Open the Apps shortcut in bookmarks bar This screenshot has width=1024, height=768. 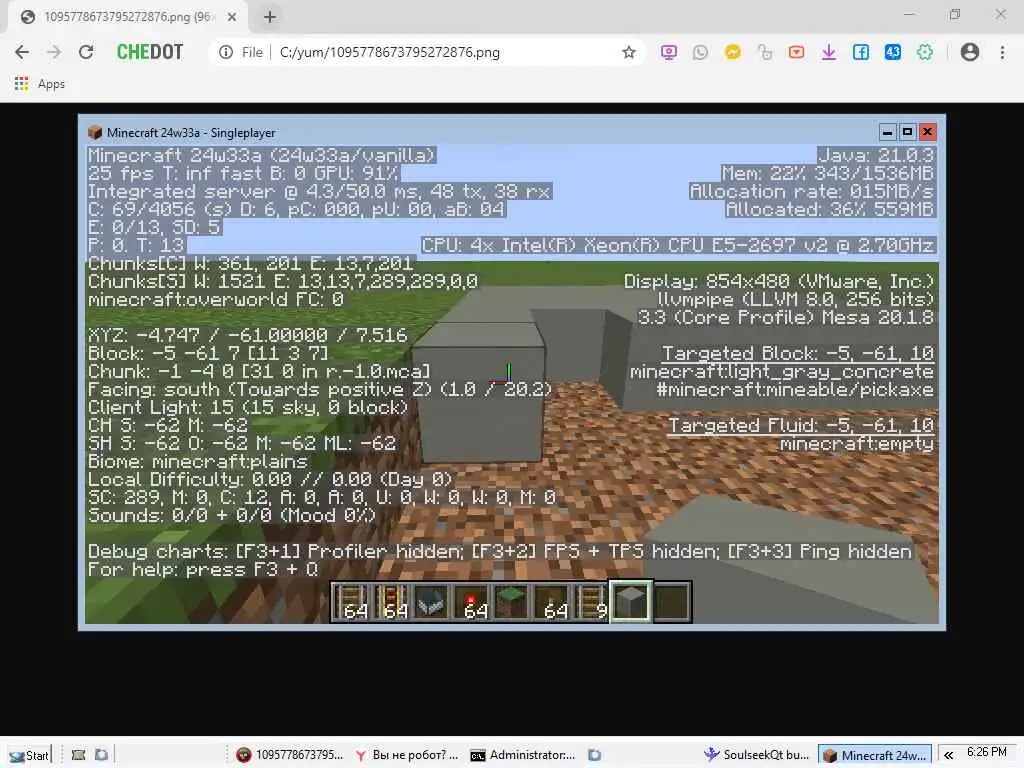click(x=39, y=84)
